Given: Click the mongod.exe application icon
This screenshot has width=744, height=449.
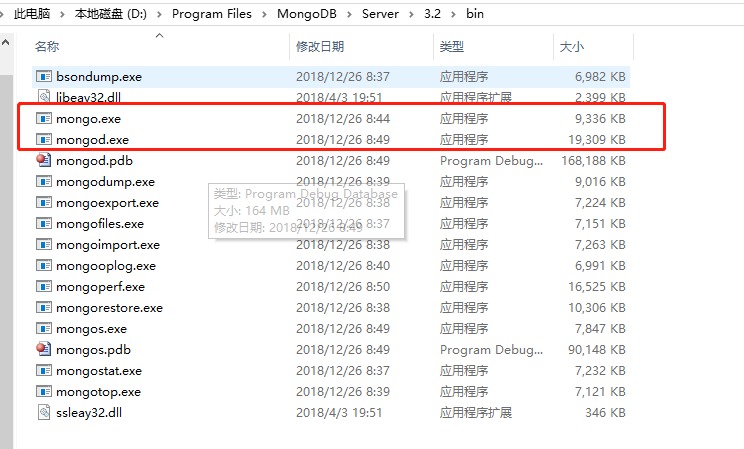Looking at the screenshot, I should (x=44, y=140).
